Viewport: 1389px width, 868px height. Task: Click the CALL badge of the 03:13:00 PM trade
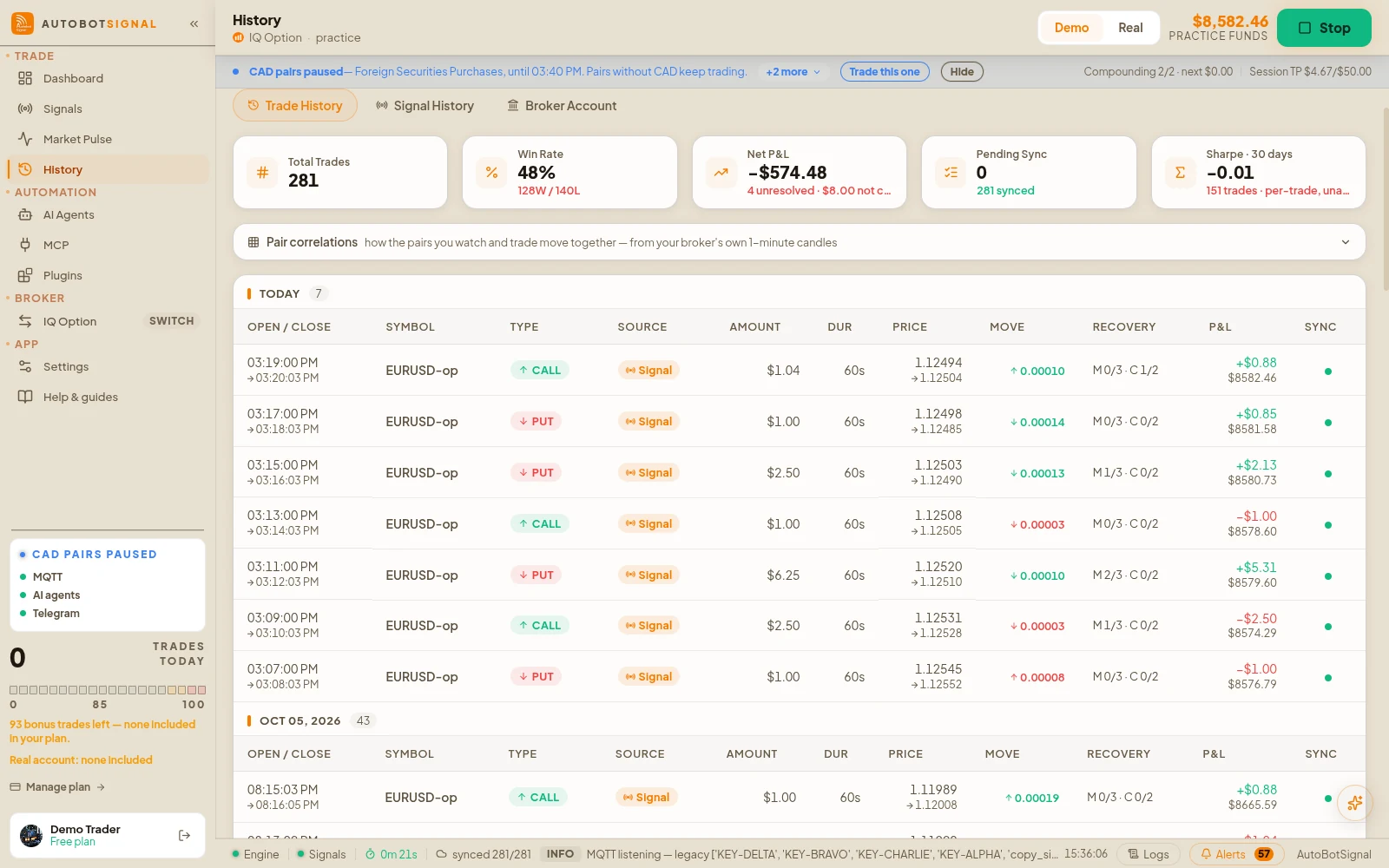click(539, 523)
